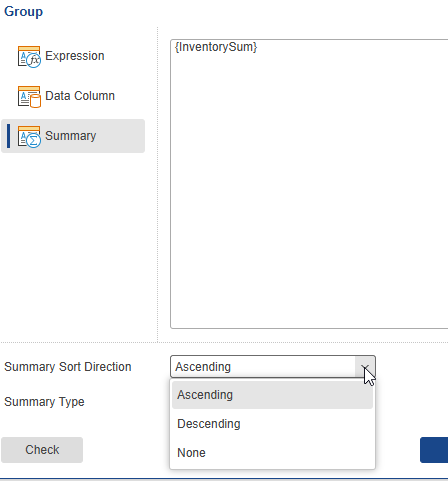Click the blue selection bar beside Summary
Screen dimensions: 448x481
click(x=8, y=136)
